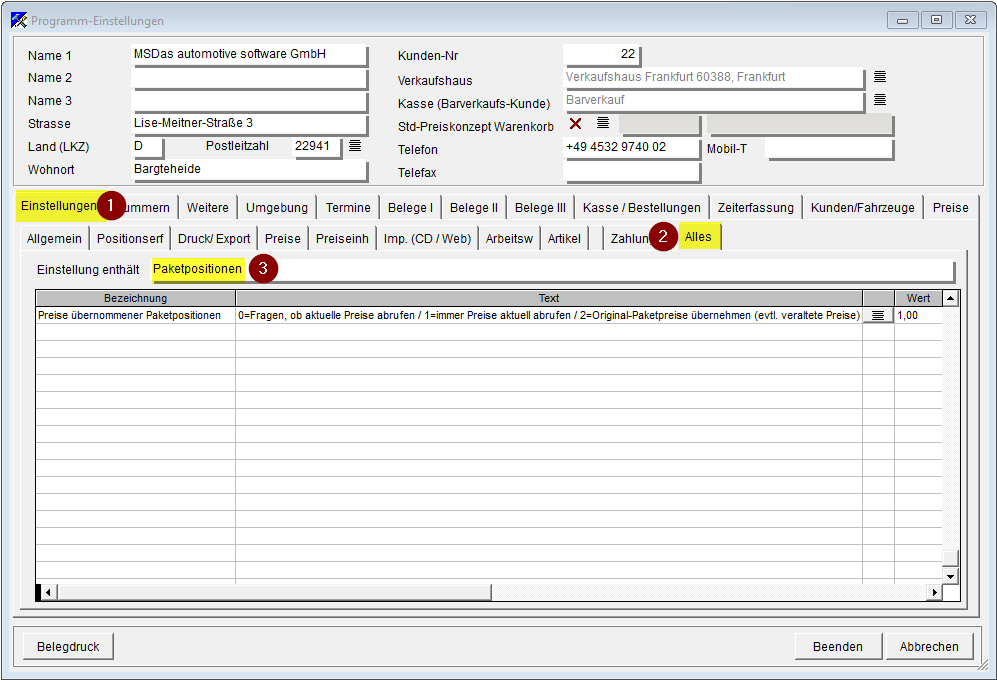
Task: Click the table's scroll-down arrow
Action: 951,576
